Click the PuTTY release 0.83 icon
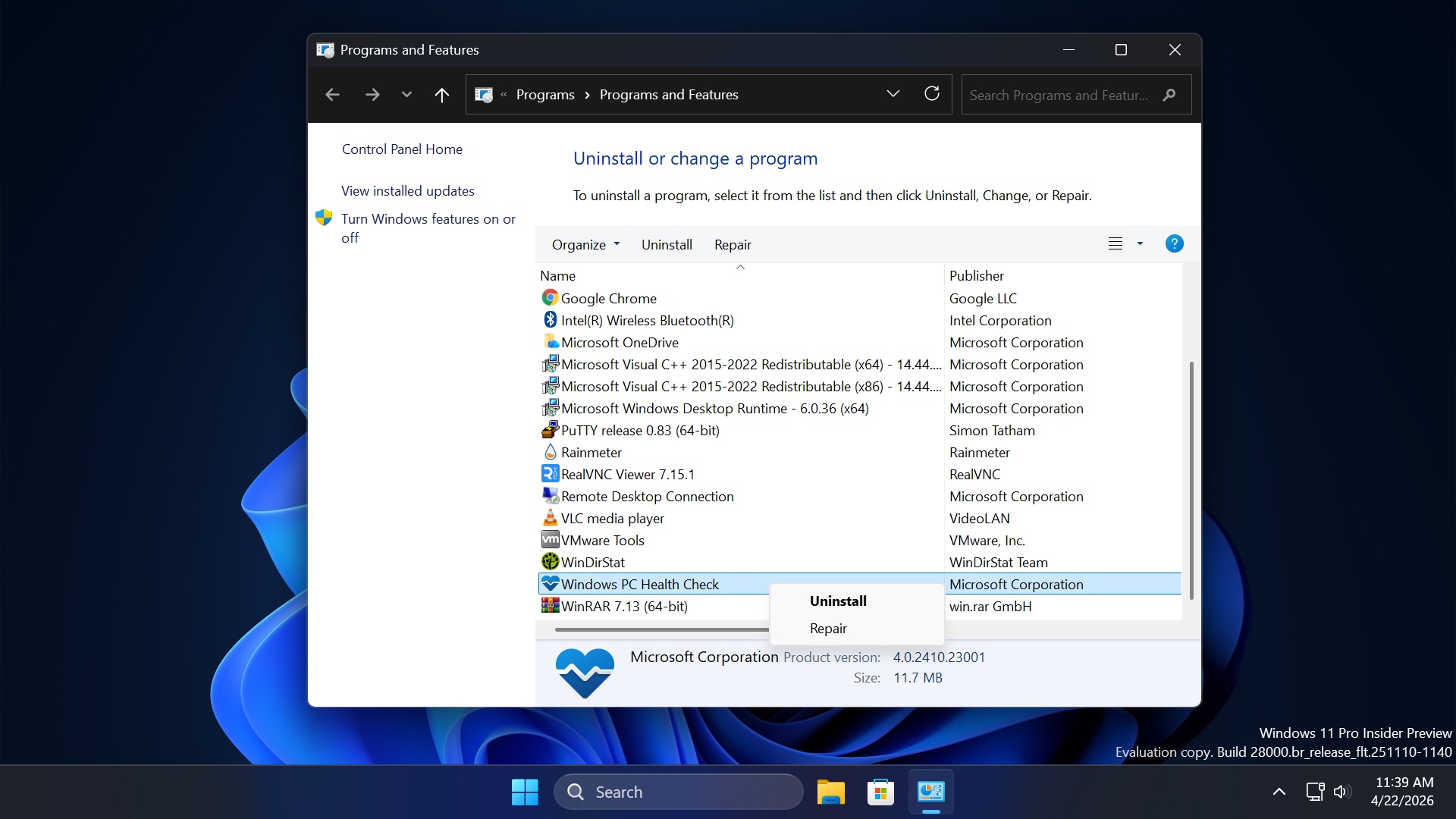This screenshot has width=1456, height=819. tap(550, 430)
